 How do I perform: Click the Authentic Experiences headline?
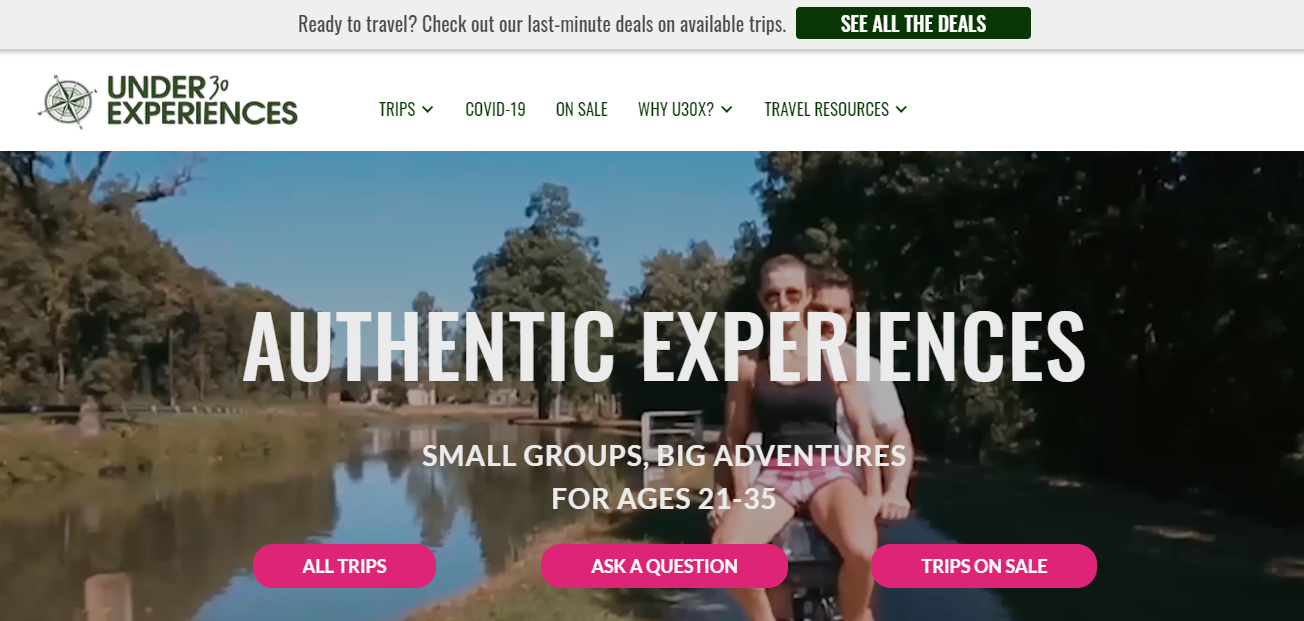click(x=664, y=347)
